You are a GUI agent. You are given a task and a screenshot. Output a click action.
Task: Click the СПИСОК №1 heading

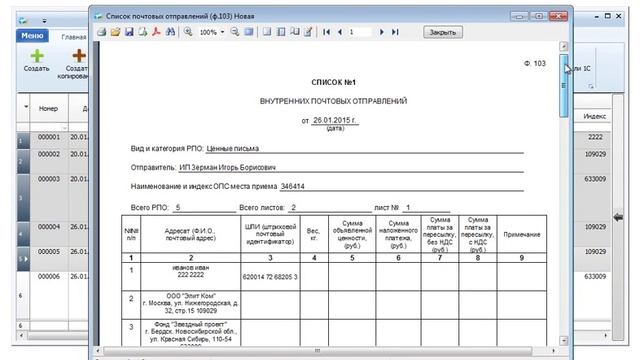[x=333, y=82]
